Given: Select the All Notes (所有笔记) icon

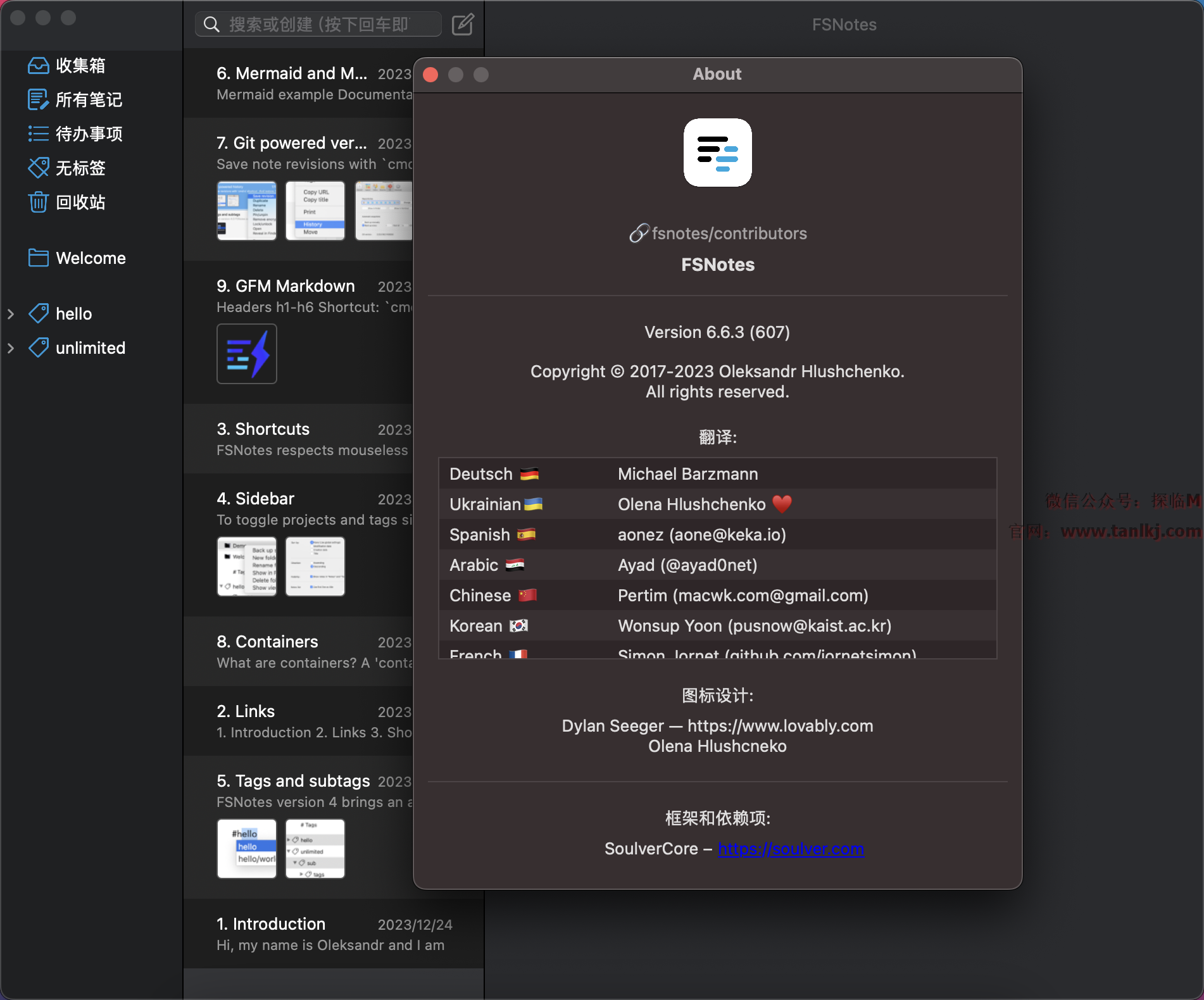Looking at the screenshot, I should (x=38, y=100).
